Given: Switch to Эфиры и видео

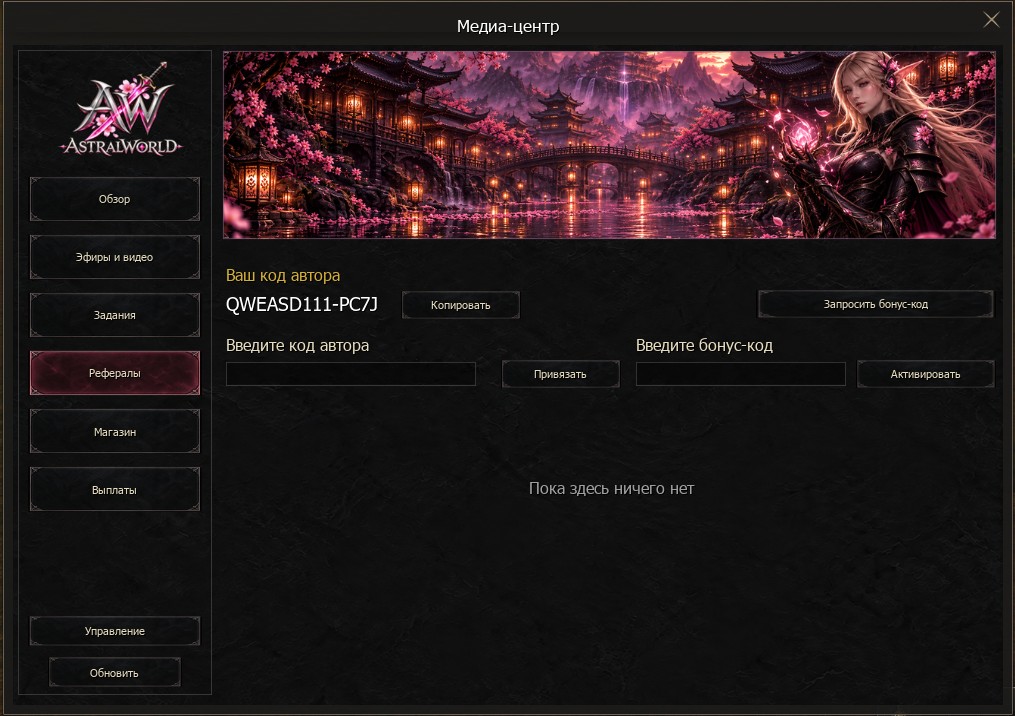Looking at the screenshot, I should tap(115, 257).
